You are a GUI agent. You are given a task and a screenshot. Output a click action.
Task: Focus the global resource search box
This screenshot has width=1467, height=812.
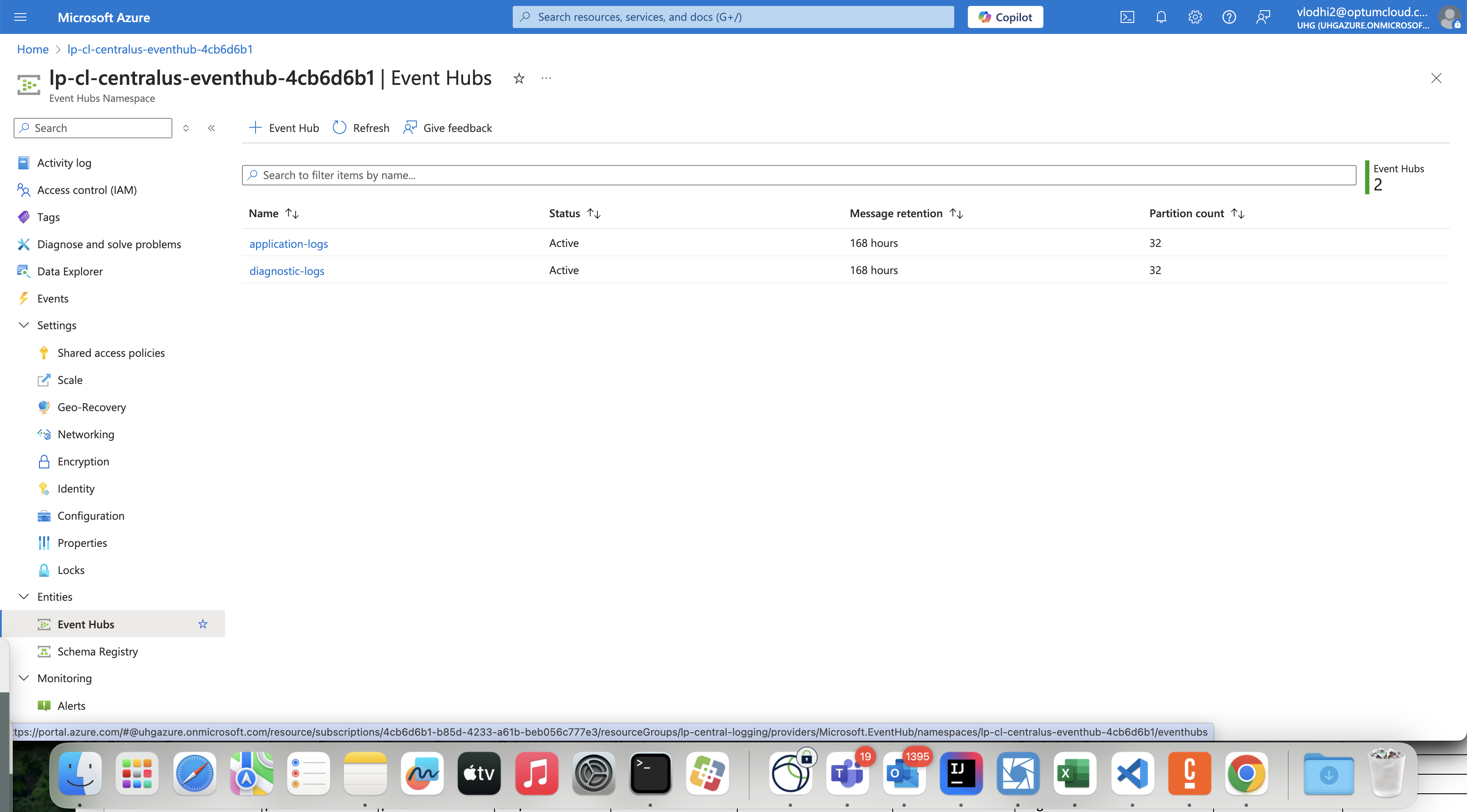(x=733, y=17)
